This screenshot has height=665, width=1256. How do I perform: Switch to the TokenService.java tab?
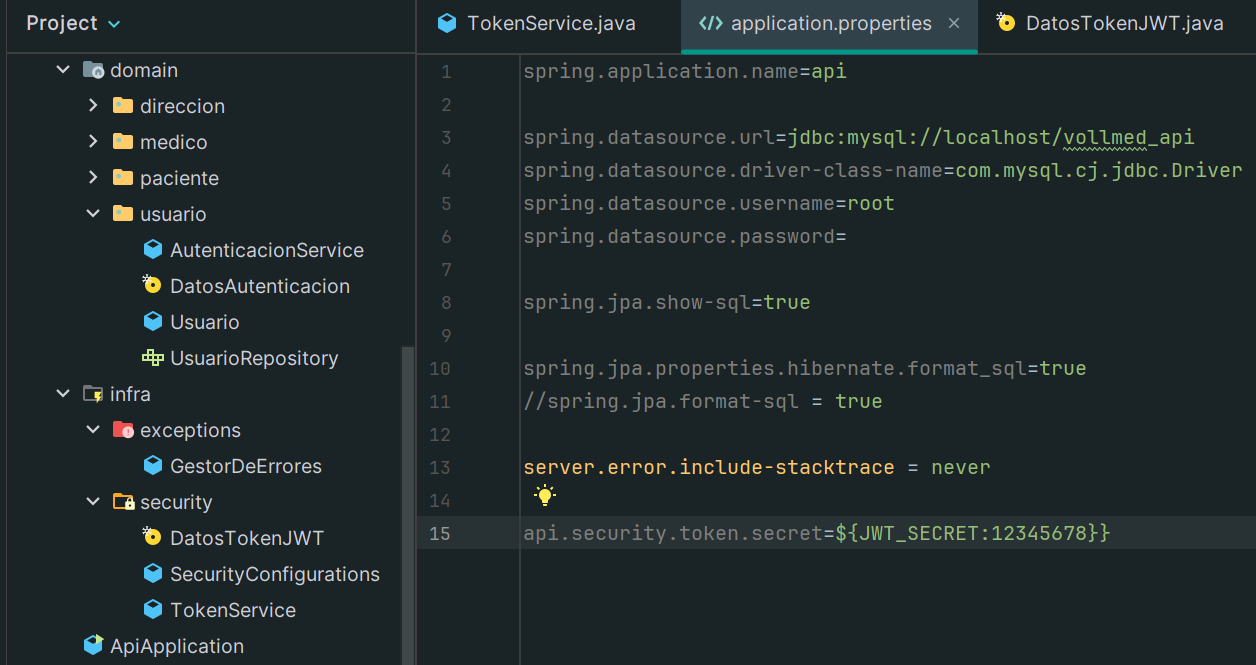tap(537, 23)
